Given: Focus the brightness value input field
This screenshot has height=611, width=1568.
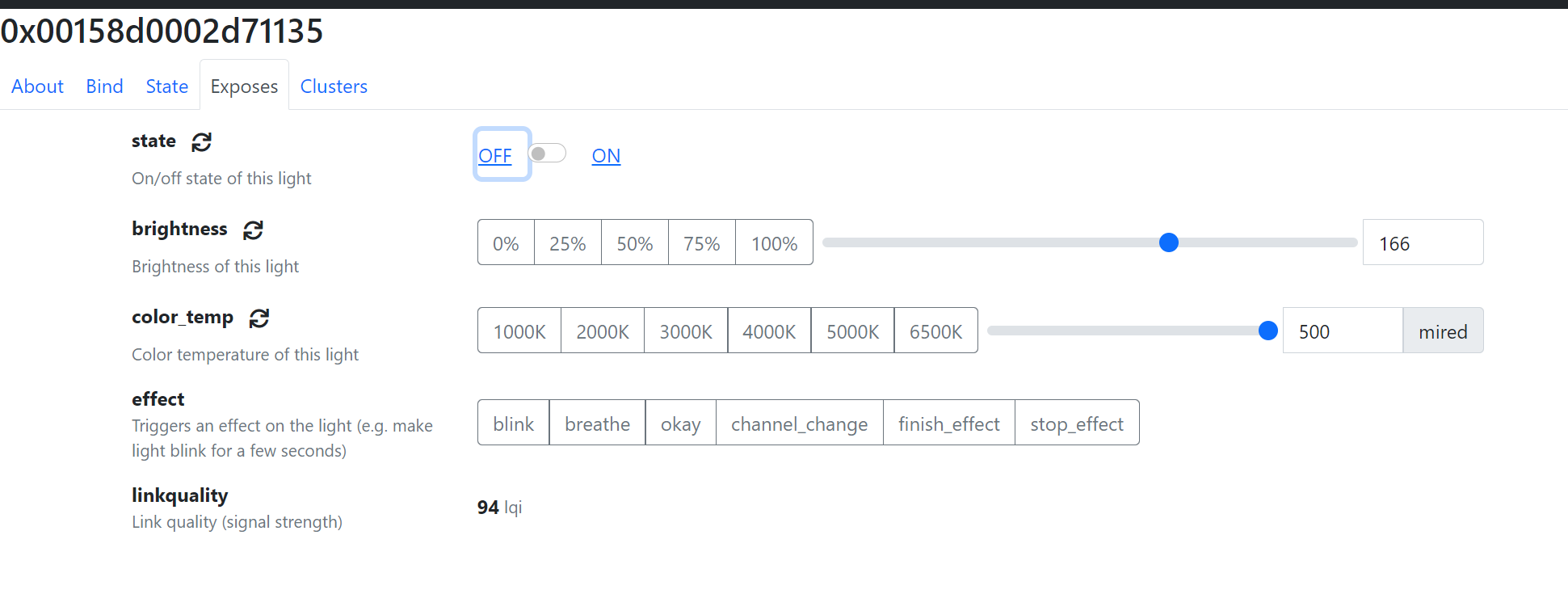Looking at the screenshot, I should click(x=1422, y=243).
